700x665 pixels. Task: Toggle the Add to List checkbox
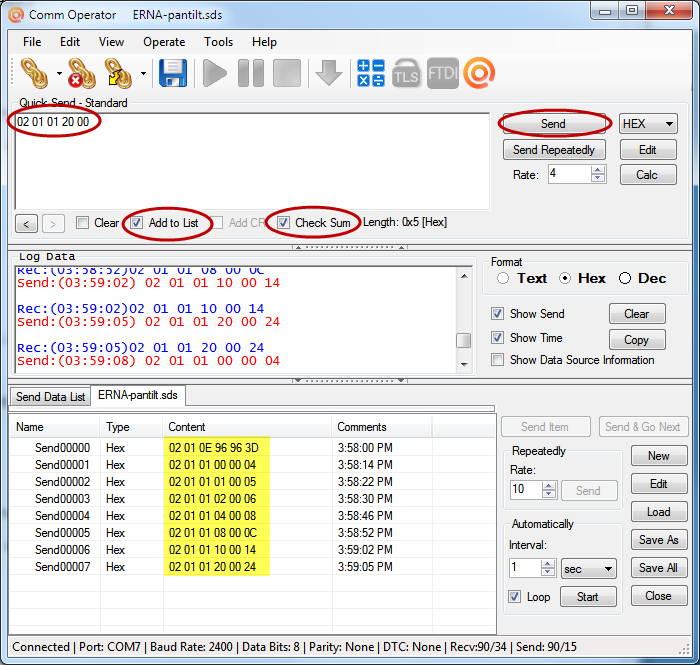(x=137, y=222)
